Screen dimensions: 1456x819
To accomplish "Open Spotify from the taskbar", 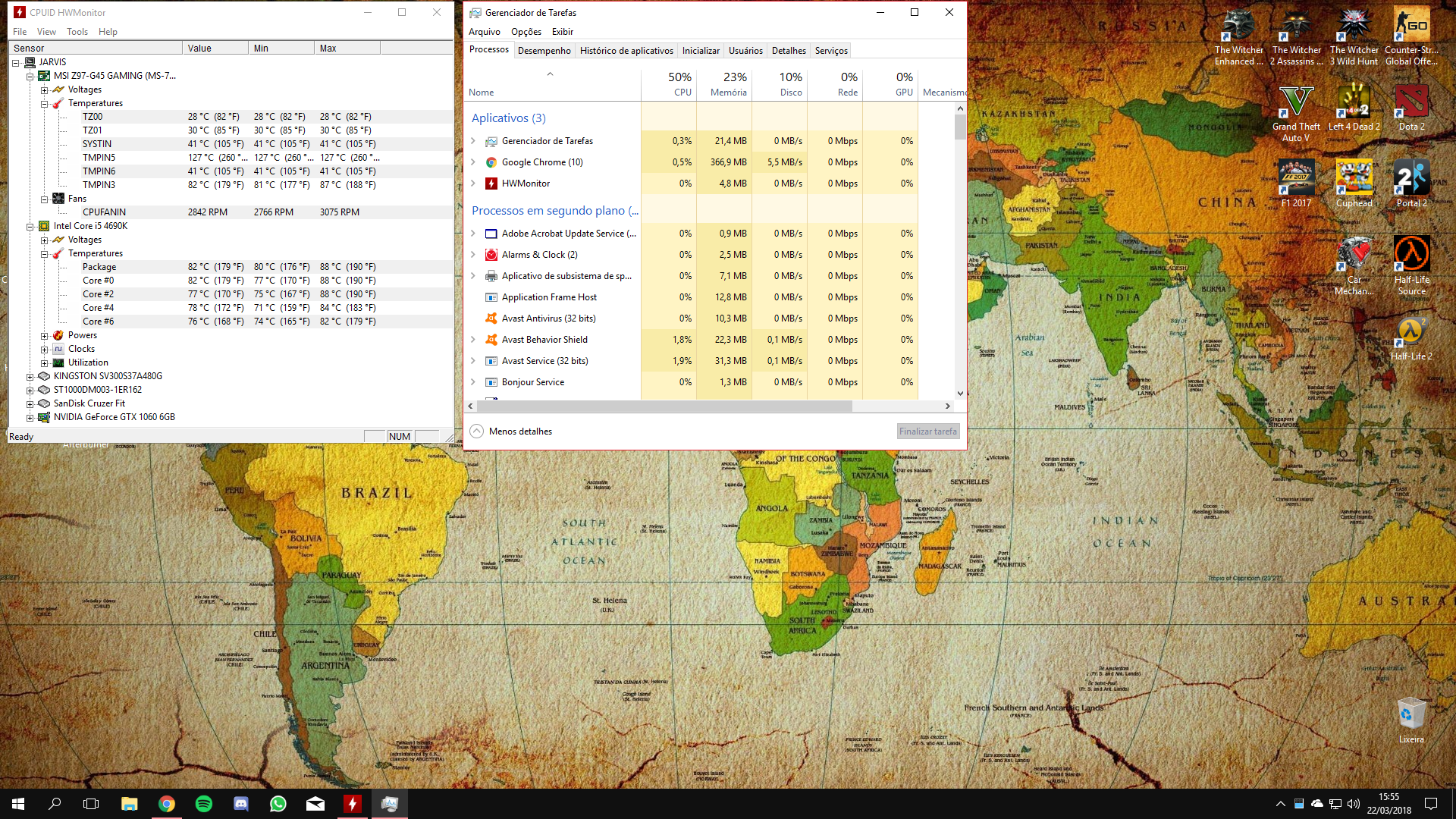I will click(203, 804).
